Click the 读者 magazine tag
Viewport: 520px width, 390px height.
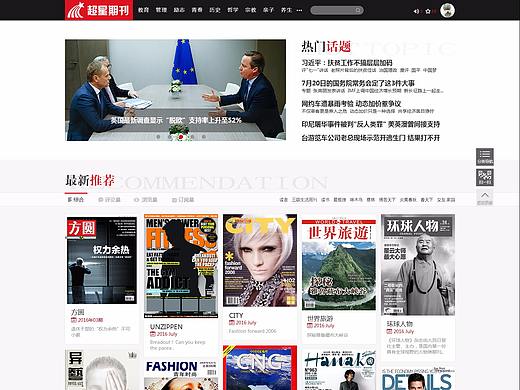click(284, 200)
